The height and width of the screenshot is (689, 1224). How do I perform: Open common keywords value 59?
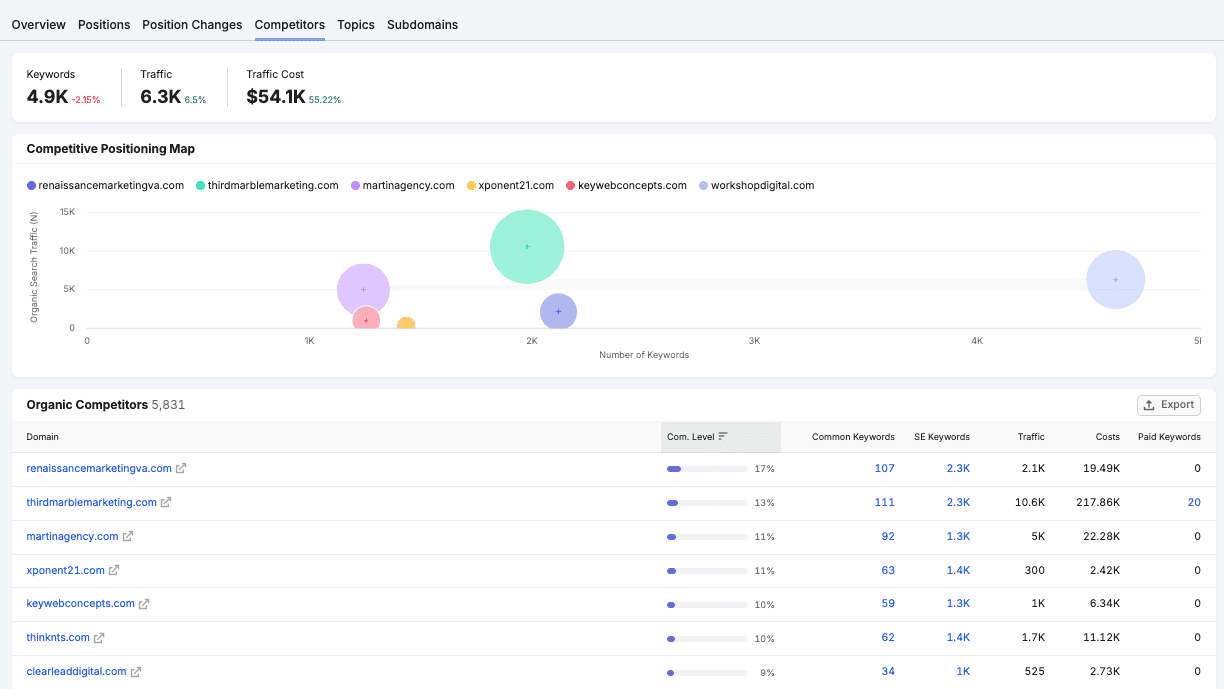click(888, 604)
